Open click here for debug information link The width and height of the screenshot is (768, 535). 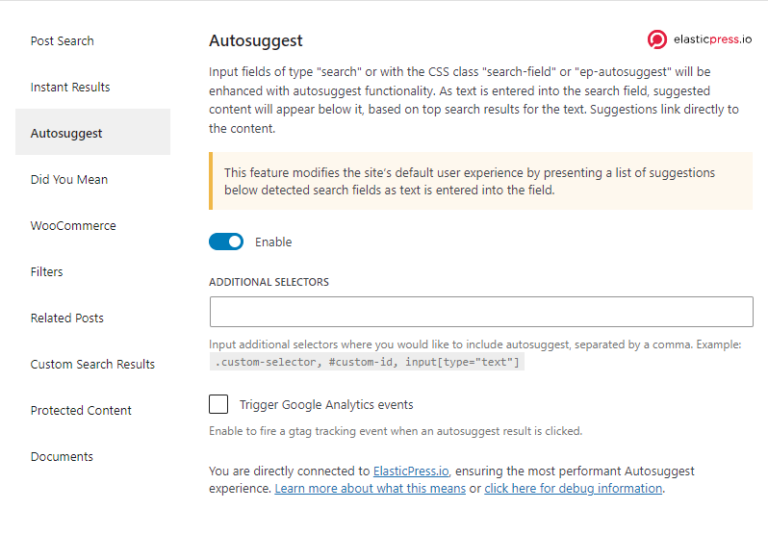(x=573, y=488)
